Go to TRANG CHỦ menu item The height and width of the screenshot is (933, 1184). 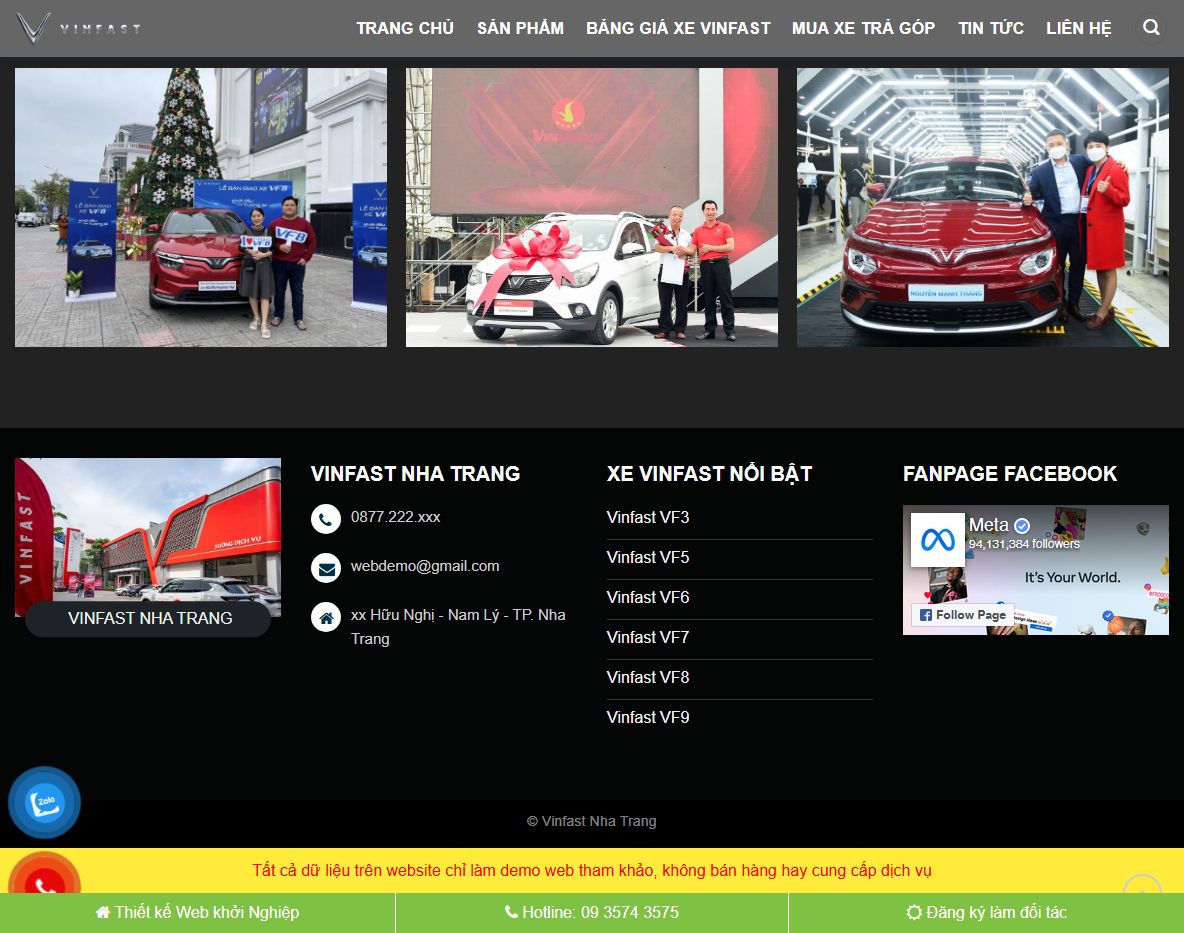pos(405,28)
